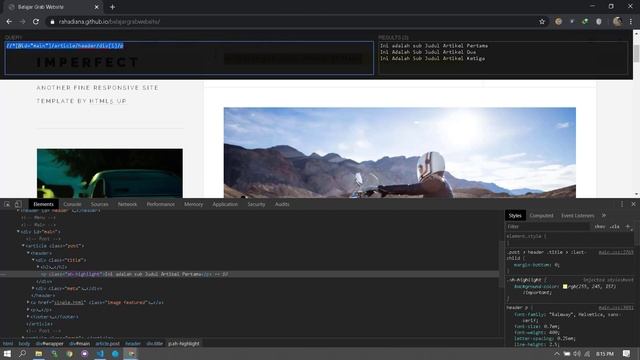640x360 pixels.
Task: Switch to the Elements tab
Action: [x=44, y=204]
